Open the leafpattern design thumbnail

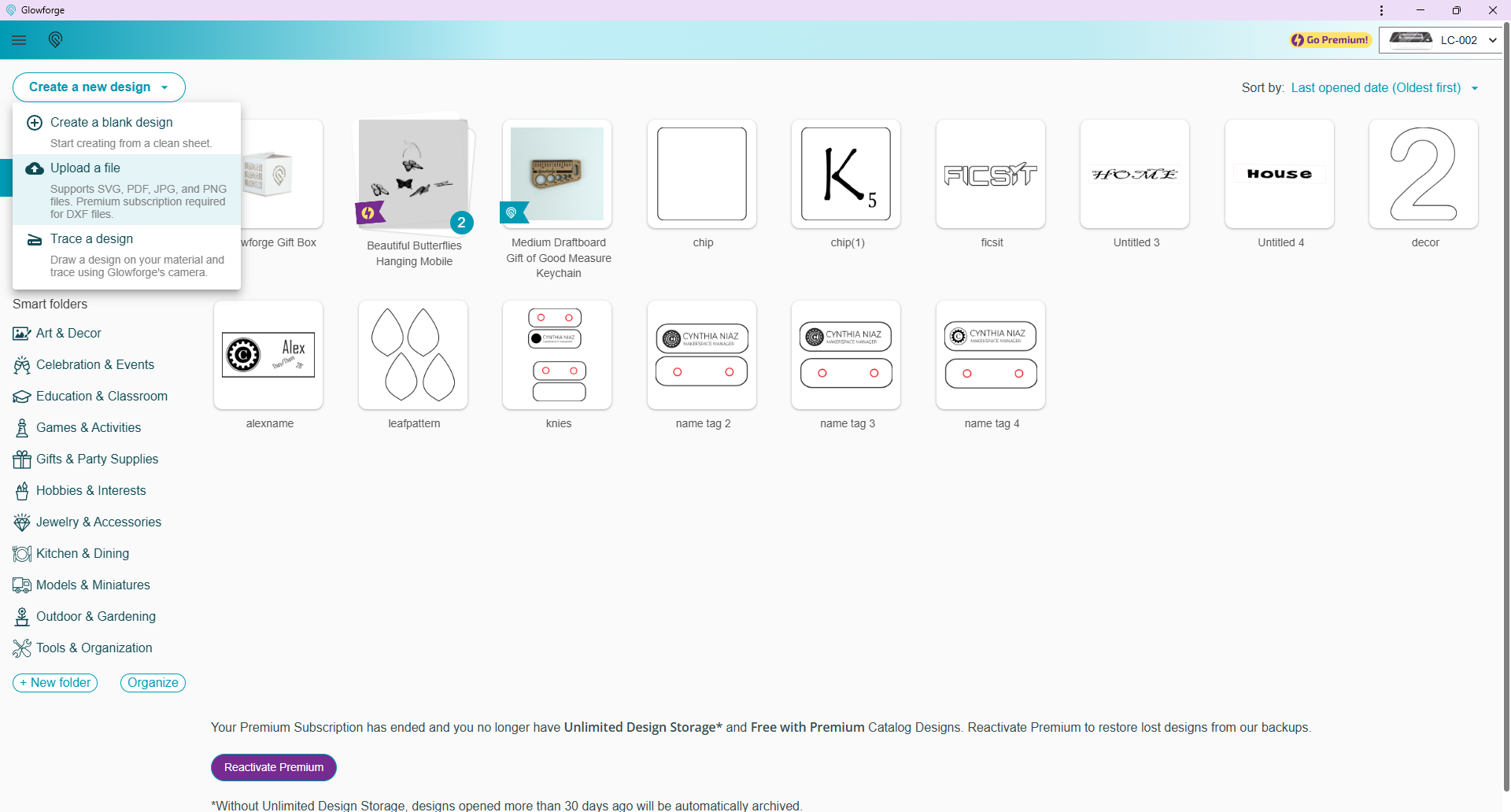click(x=413, y=355)
